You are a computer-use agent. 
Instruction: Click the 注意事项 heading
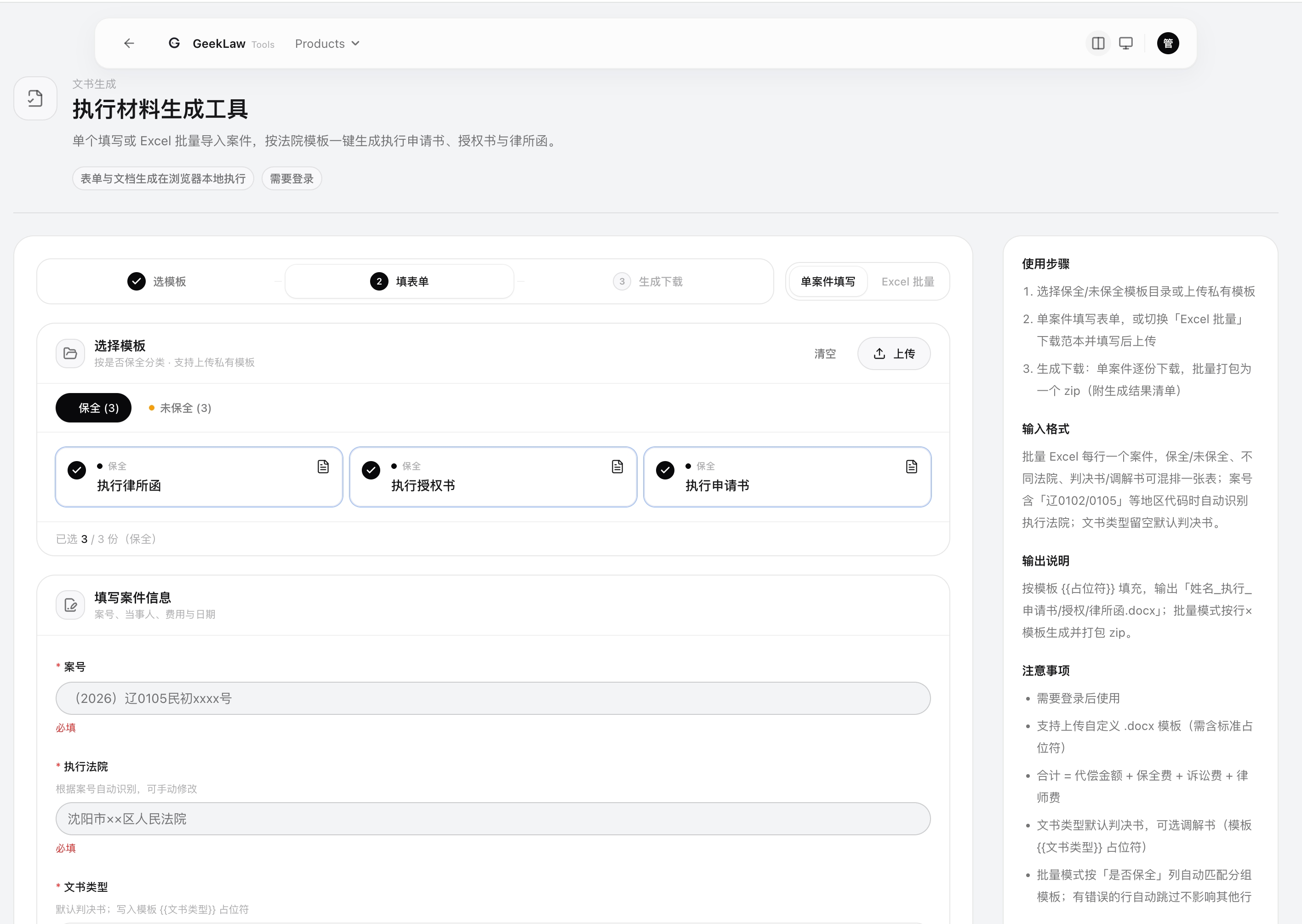1045,670
